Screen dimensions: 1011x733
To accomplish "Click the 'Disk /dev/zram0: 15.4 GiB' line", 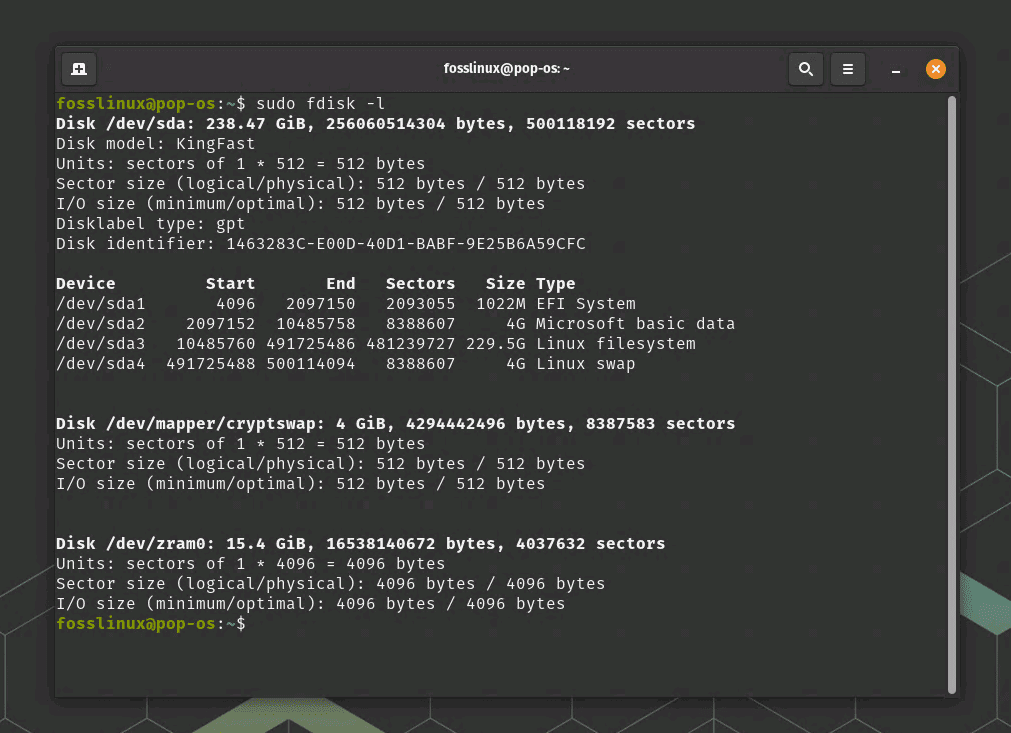I will click(x=360, y=543).
